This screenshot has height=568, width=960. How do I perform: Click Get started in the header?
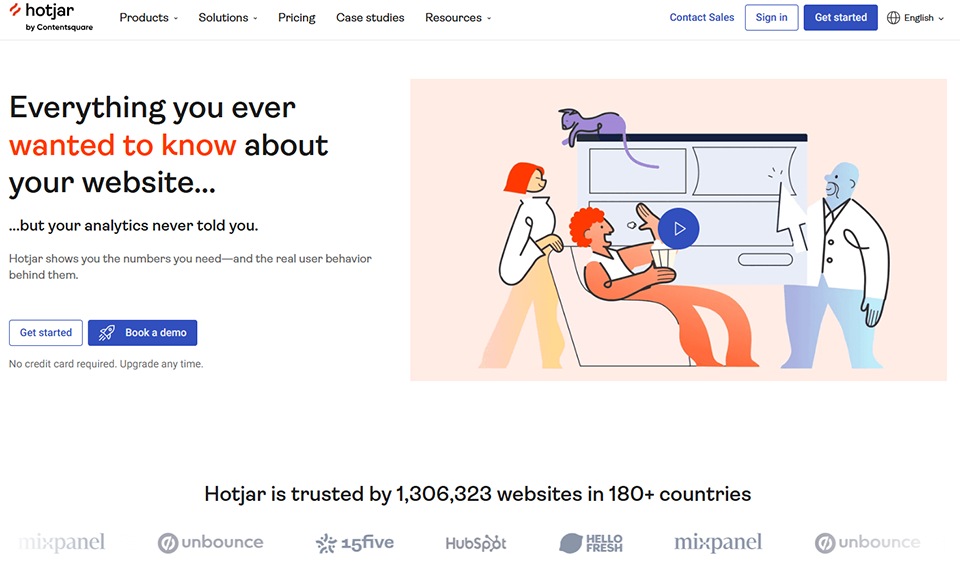point(841,17)
